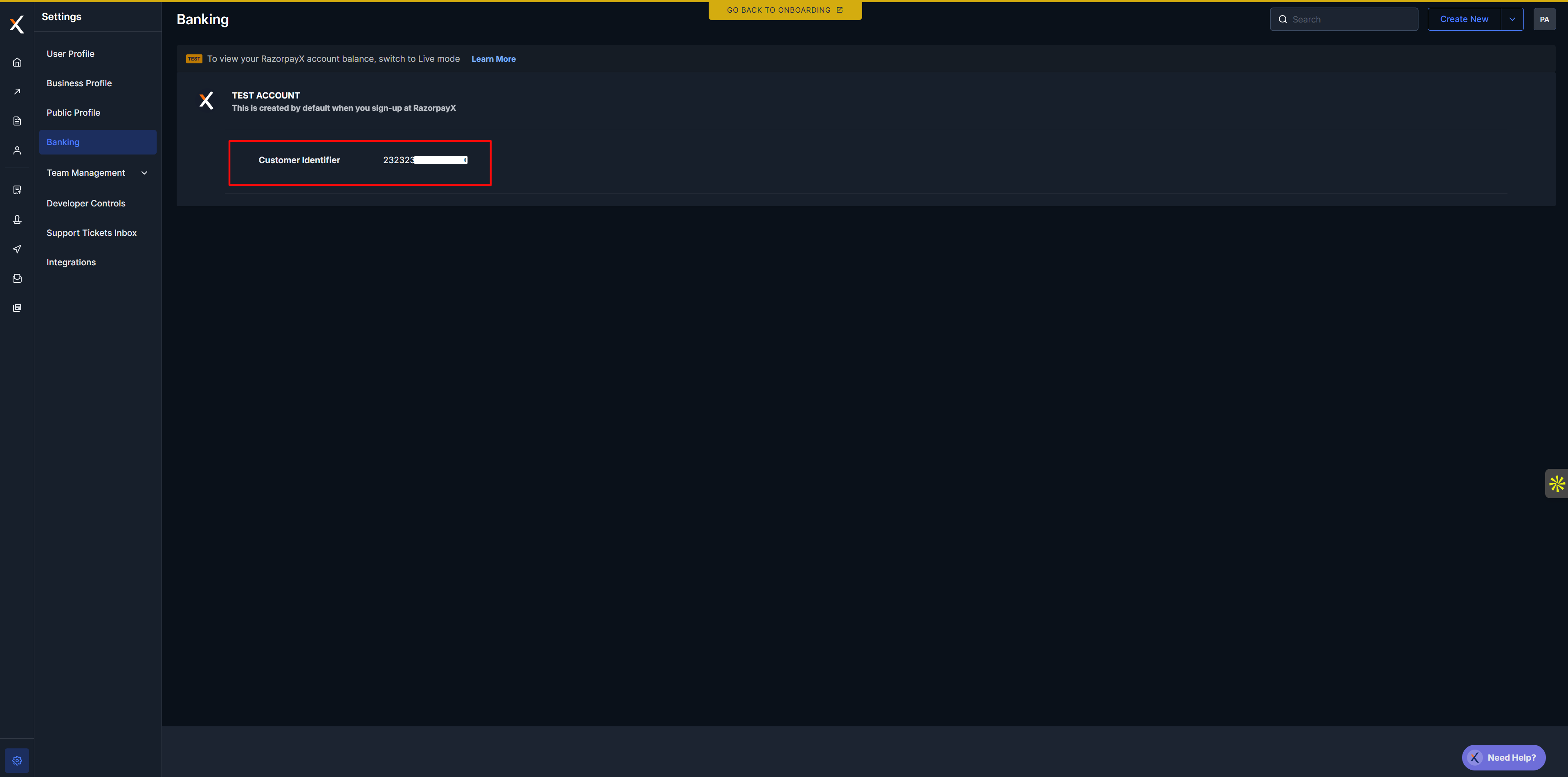
Task: Click Go Back To Onboarding button
Action: (784, 10)
